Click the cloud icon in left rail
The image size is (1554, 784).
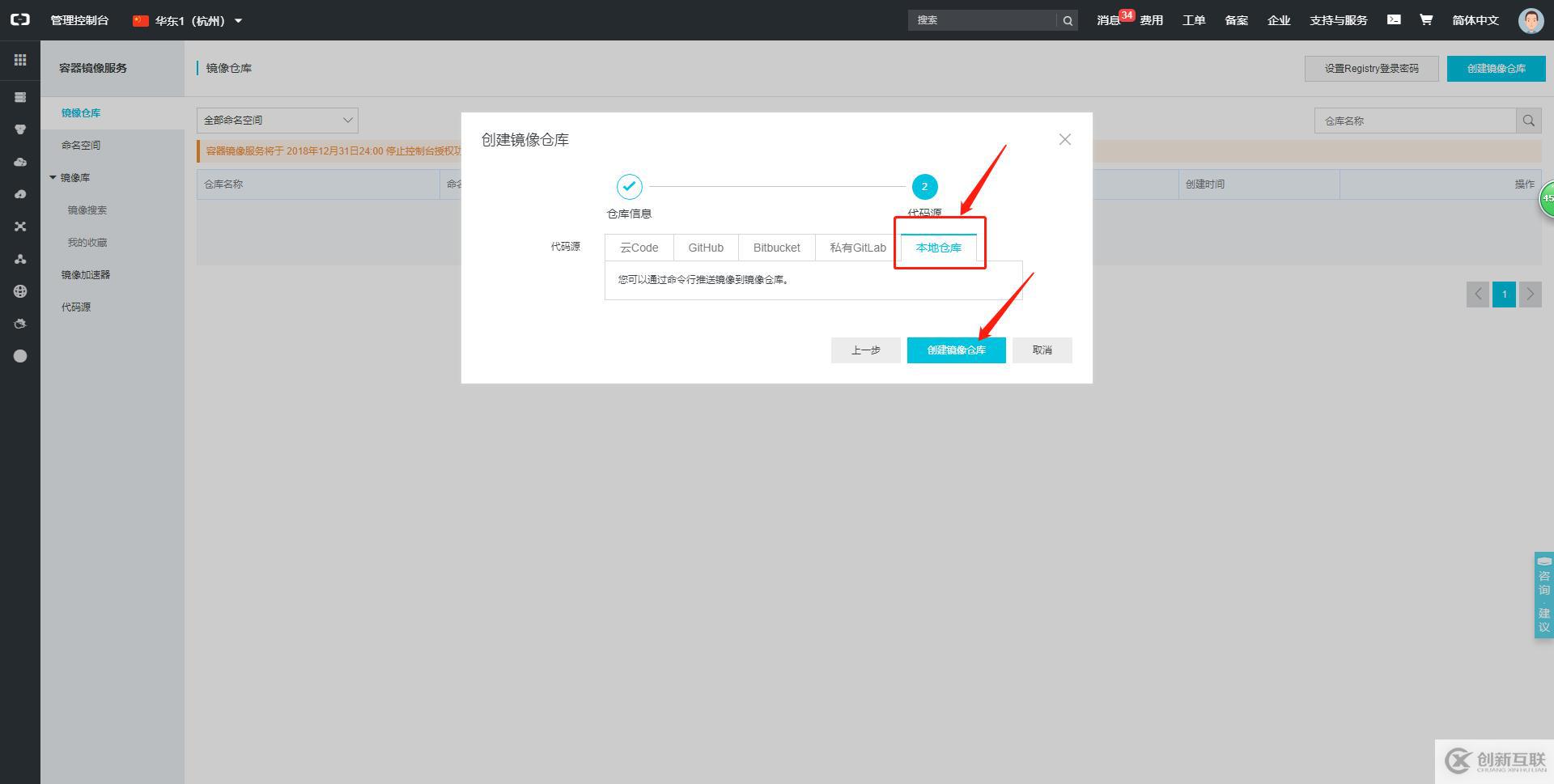tap(20, 162)
